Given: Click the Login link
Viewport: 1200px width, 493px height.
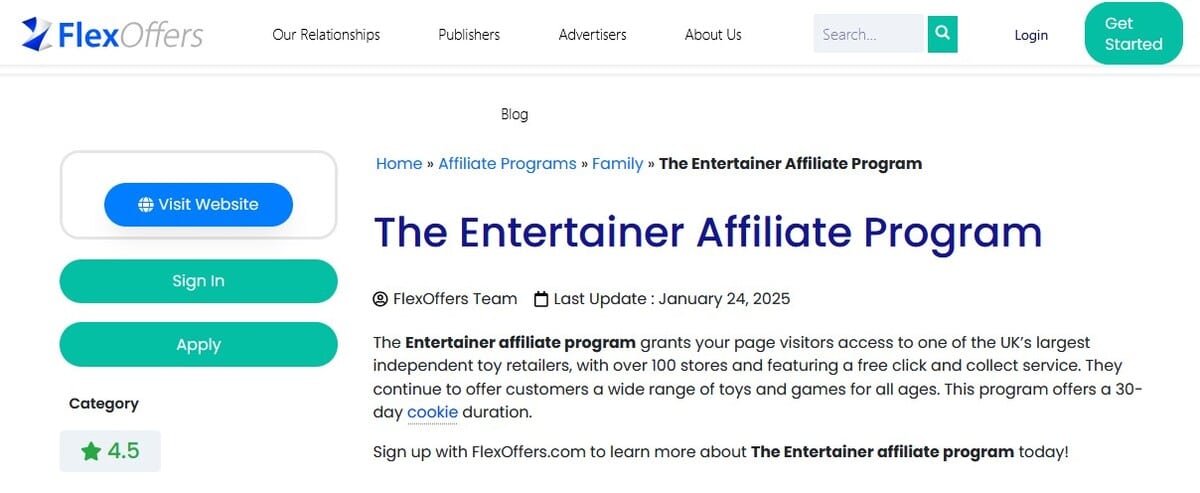Looking at the screenshot, I should click(1031, 35).
